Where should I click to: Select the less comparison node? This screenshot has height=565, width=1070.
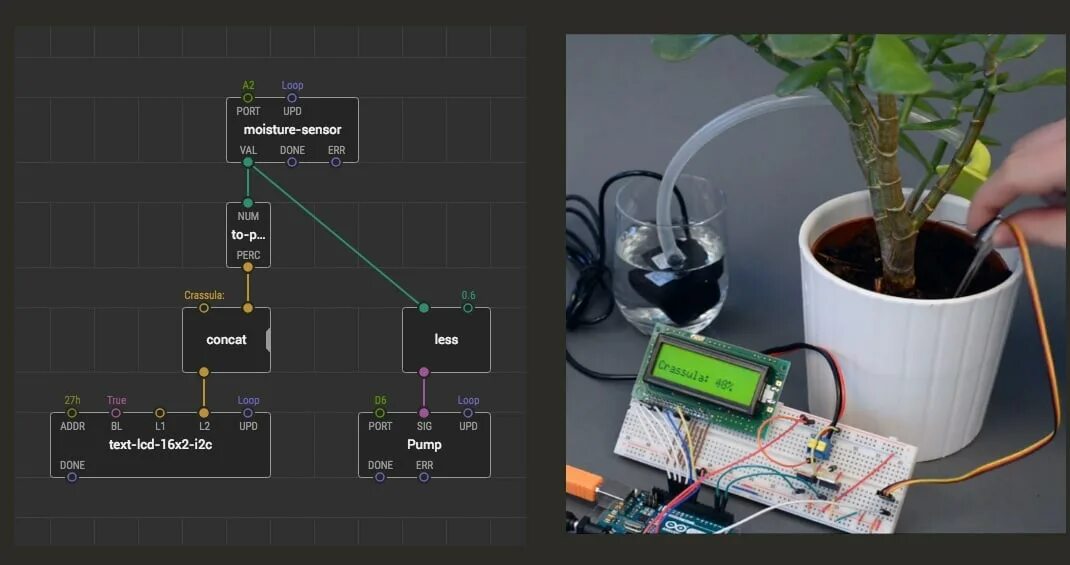[446, 340]
